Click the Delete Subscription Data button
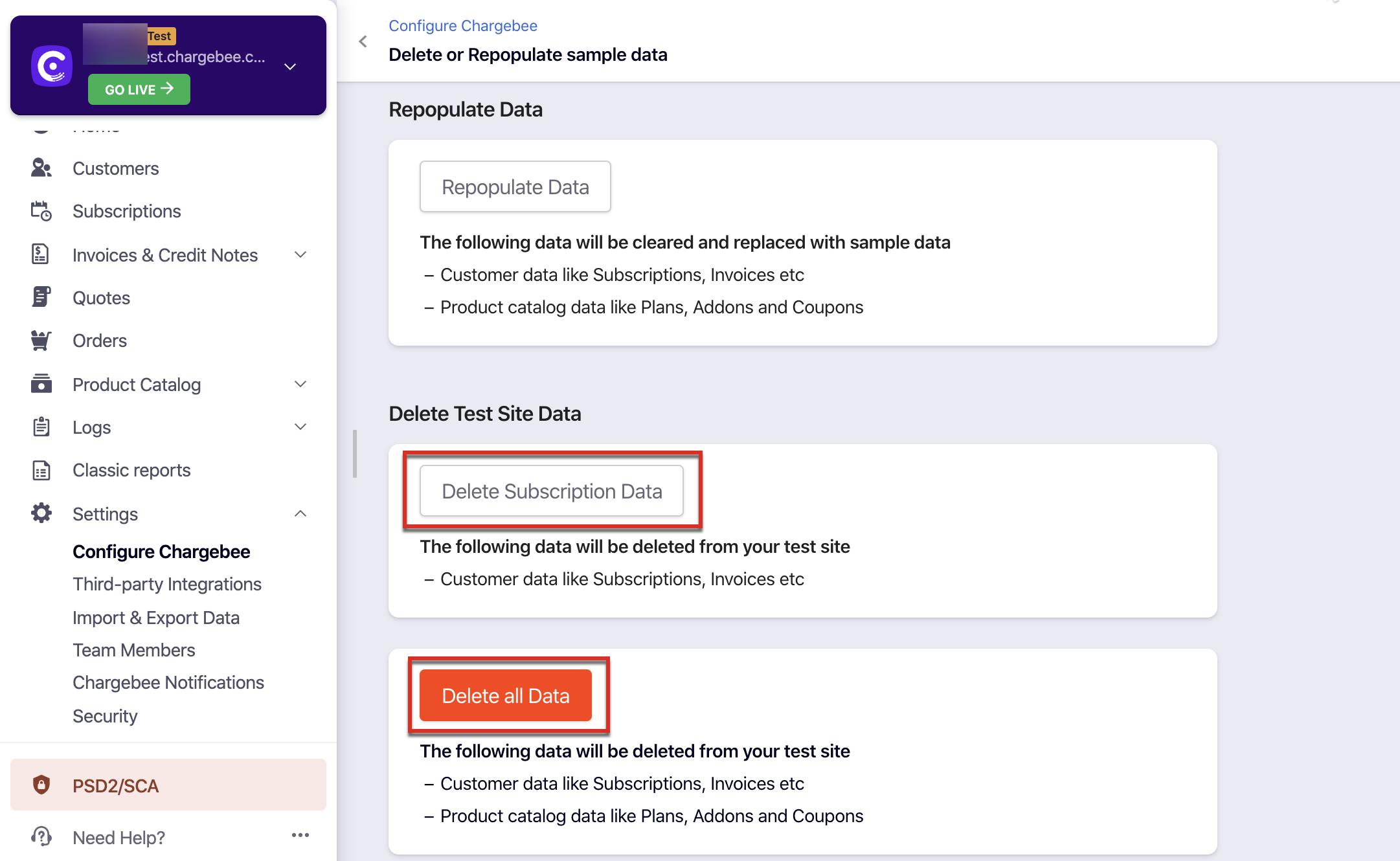Image resolution: width=1400 pixels, height=861 pixels. [552, 491]
